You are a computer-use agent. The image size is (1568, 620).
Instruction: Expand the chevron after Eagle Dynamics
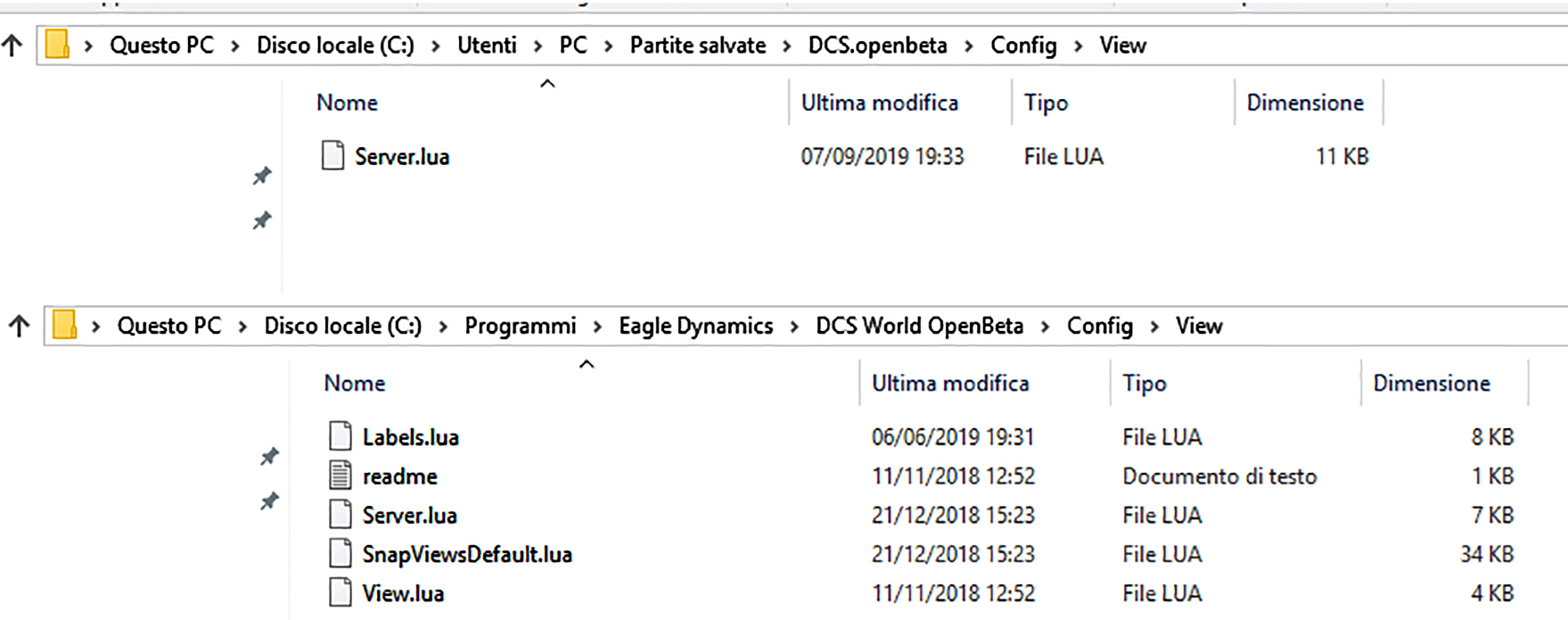click(x=794, y=327)
